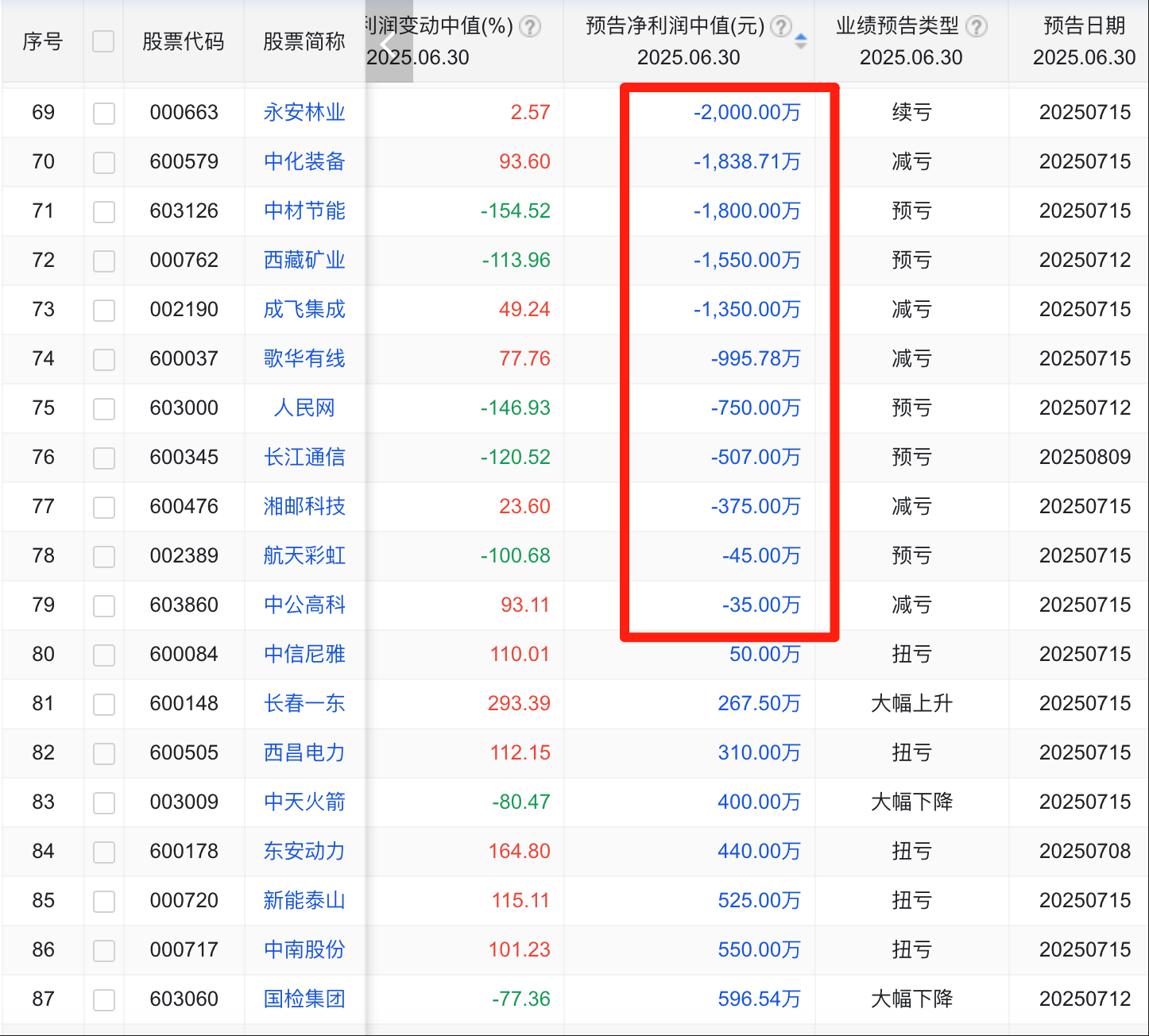The height and width of the screenshot is (1036, 1149).
Task: Click profit change value 293.39
Action: click(520, 703)
